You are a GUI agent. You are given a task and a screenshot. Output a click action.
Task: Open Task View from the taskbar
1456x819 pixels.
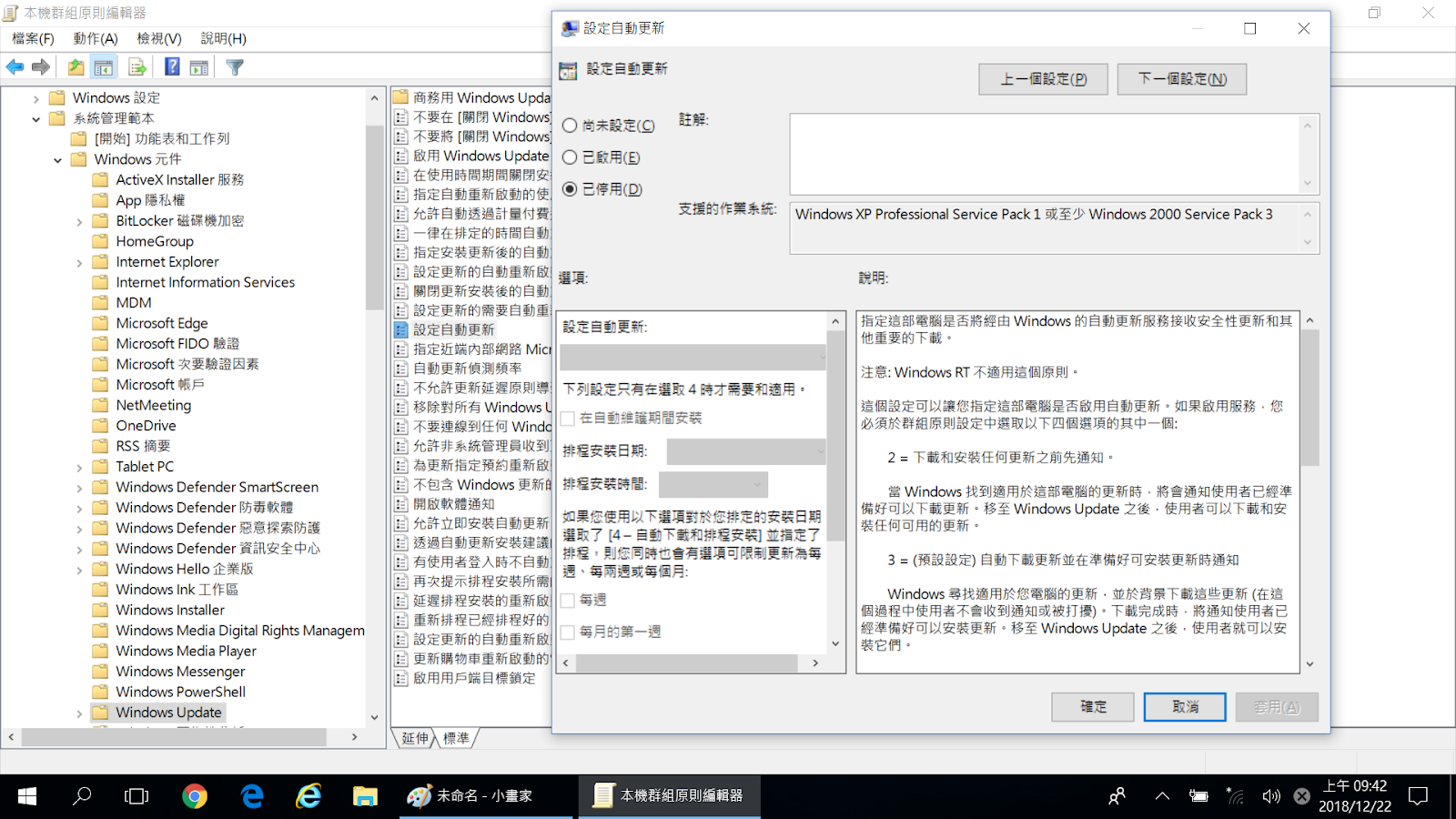pos(136,796)
